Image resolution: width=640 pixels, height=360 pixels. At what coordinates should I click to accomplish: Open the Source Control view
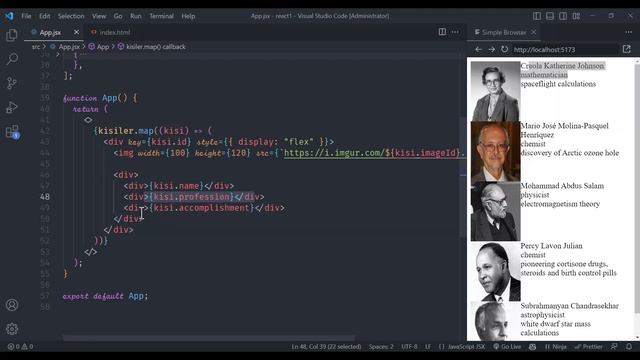tap(12, 83)
